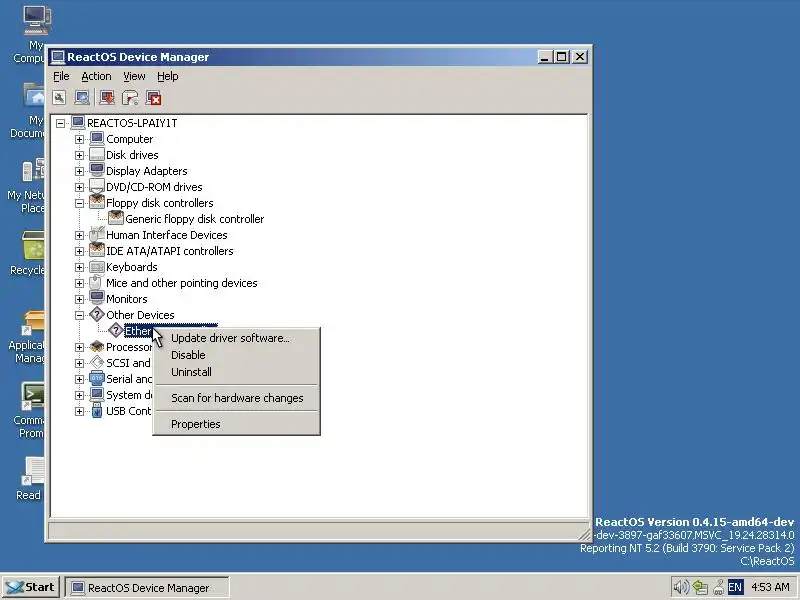The height and width of the screenshot is (600, 800).
Task: Click the Uninstall device toolbar icon with red X
Action: coord(153,97)
